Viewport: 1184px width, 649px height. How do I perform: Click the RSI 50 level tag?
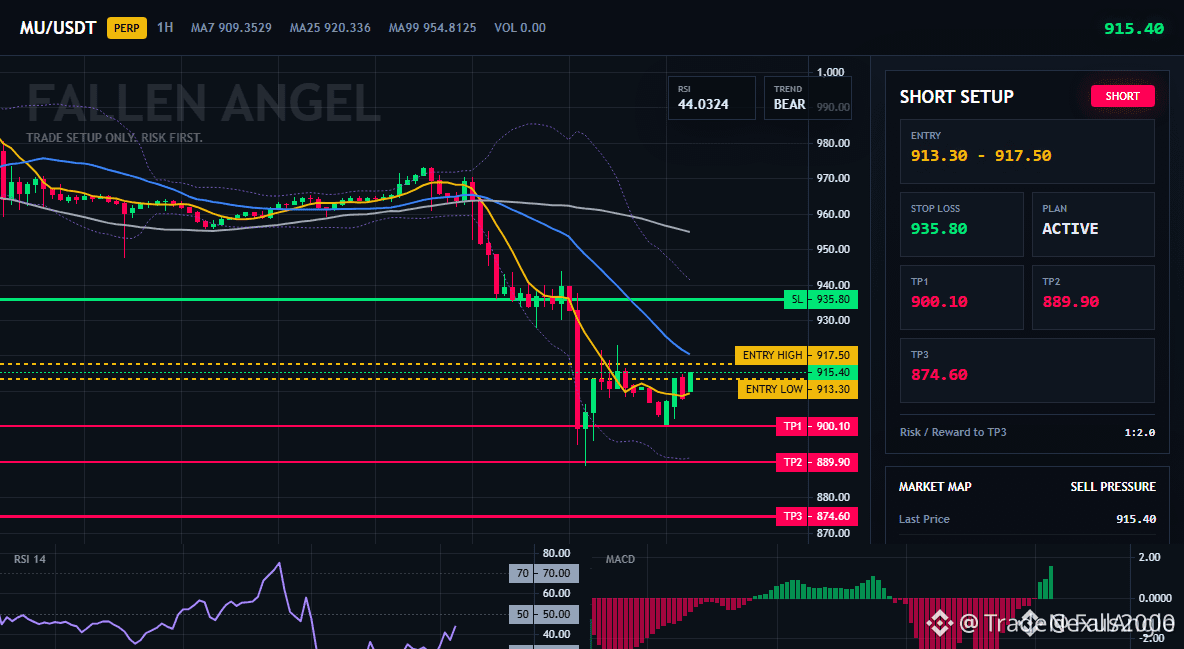[544, 614]
